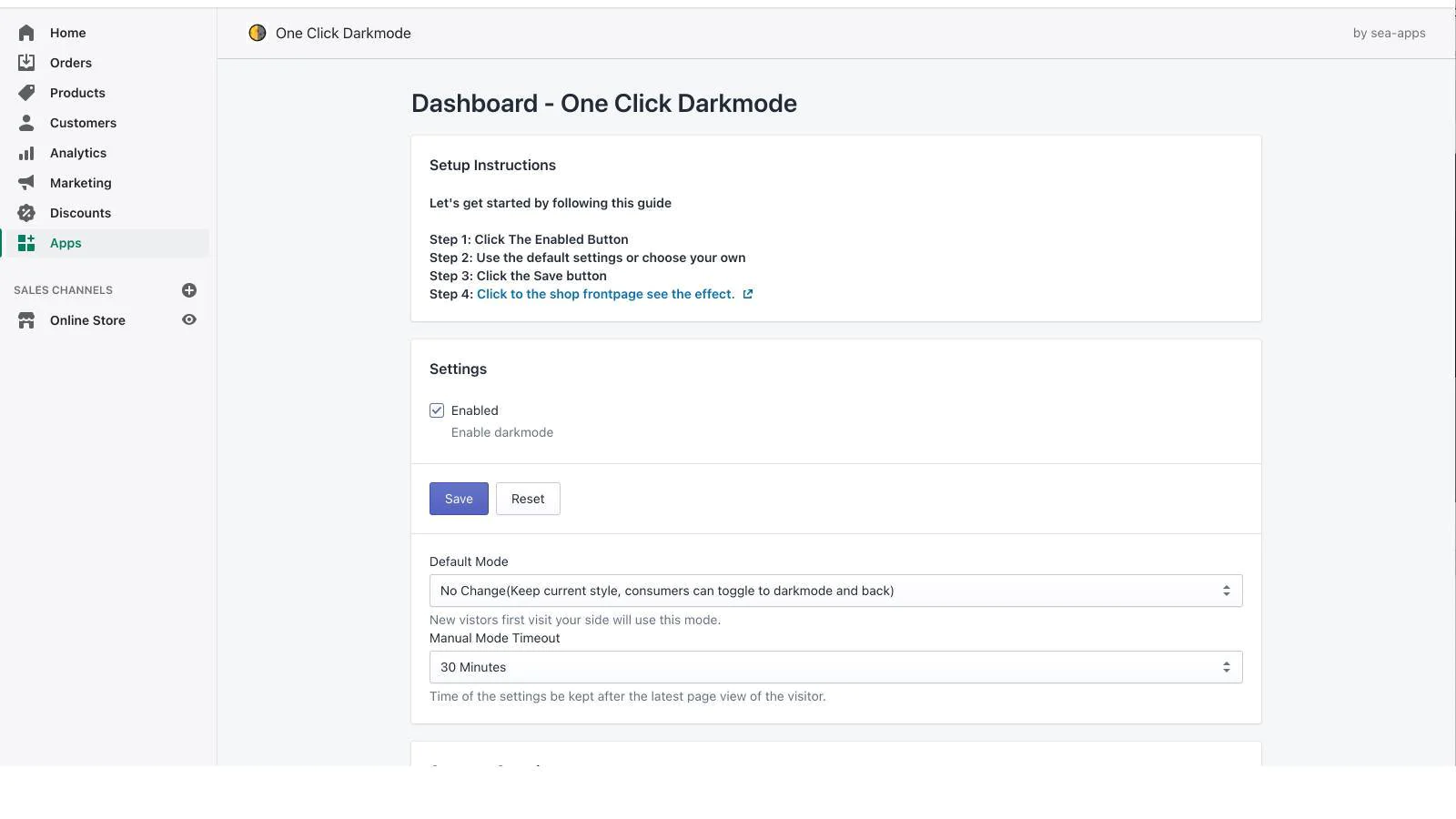Expand the Manual Mode Timeout dropdown

click(x=835, y=667)
